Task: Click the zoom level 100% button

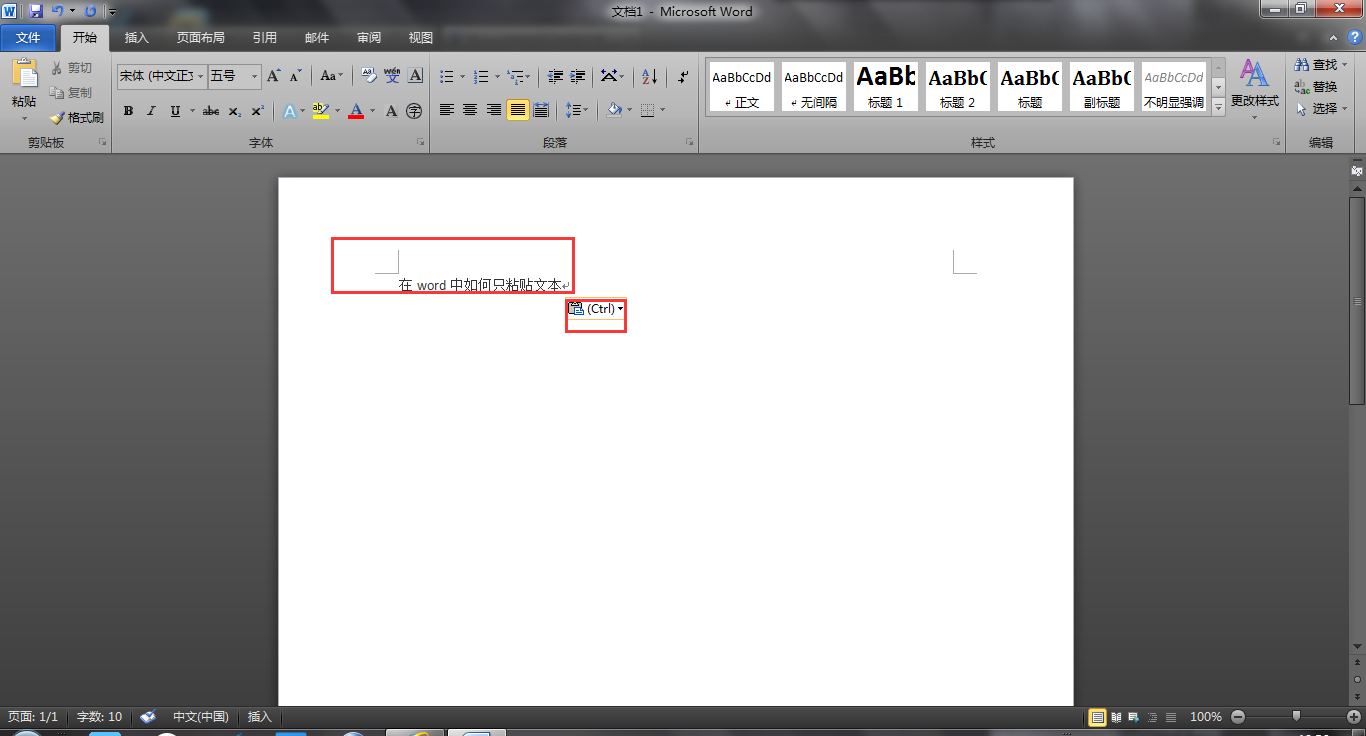Action: point(1206,717)
